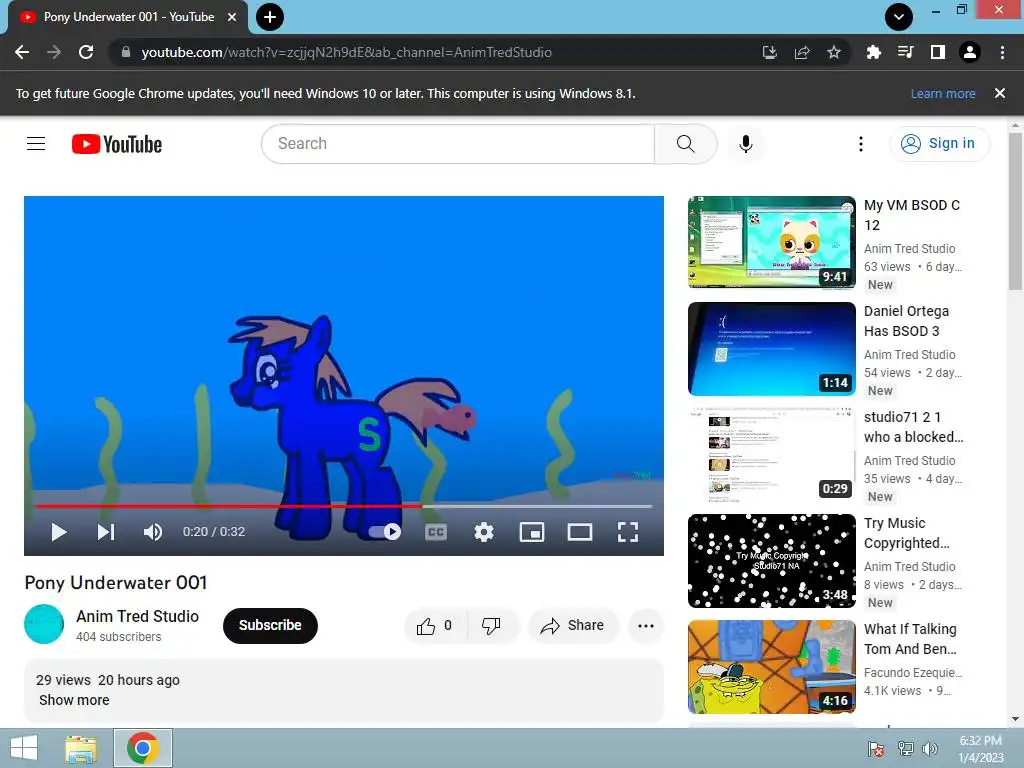The height and width of the screenshot is (768, 1024).
Task: Open Action Center flag icon
Action: pyautogui.click(x=876, y=748)
